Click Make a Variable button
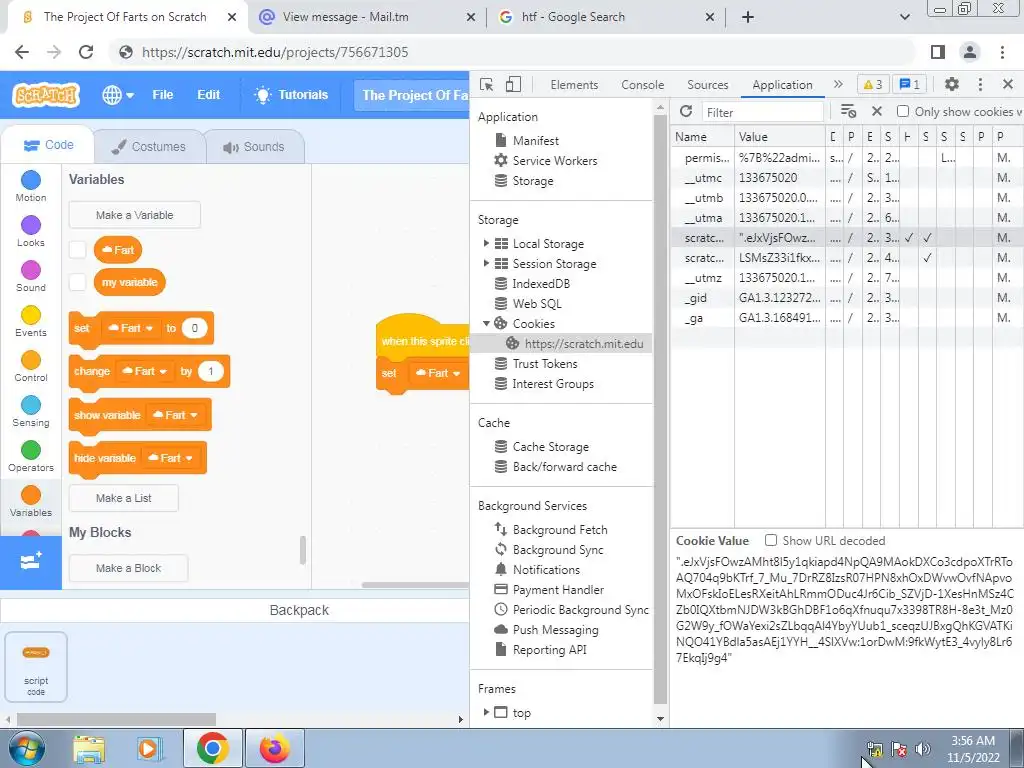Image resolution: width=1024 pixels, height=768 pixels. [x=135, y=215]
